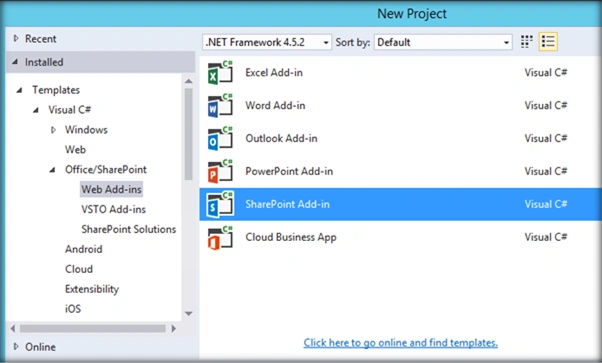Click the horizontal scrollbar right arrow

click(x=174, y=328)
